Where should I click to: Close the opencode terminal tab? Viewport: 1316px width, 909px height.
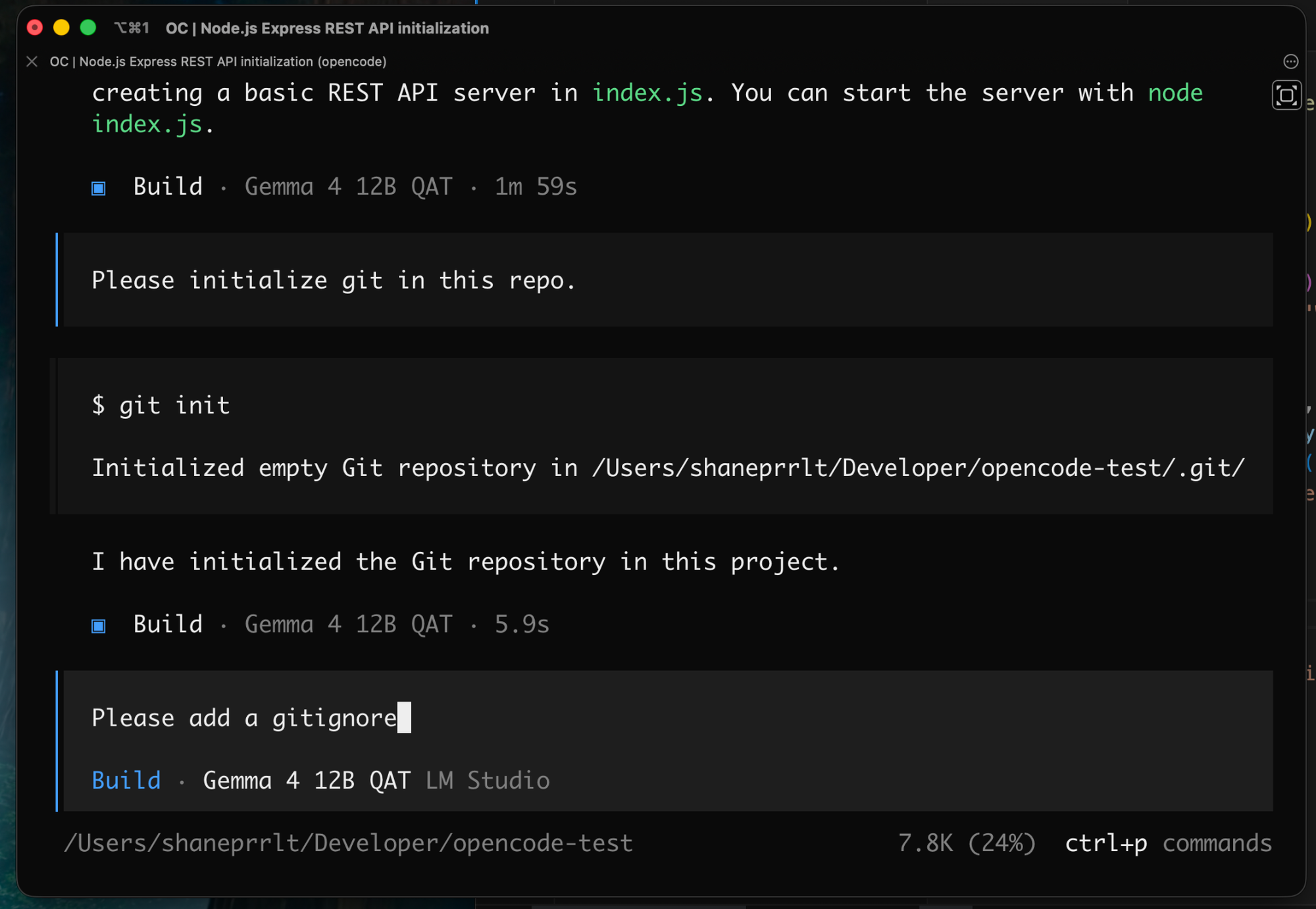[x=32, y=61]
